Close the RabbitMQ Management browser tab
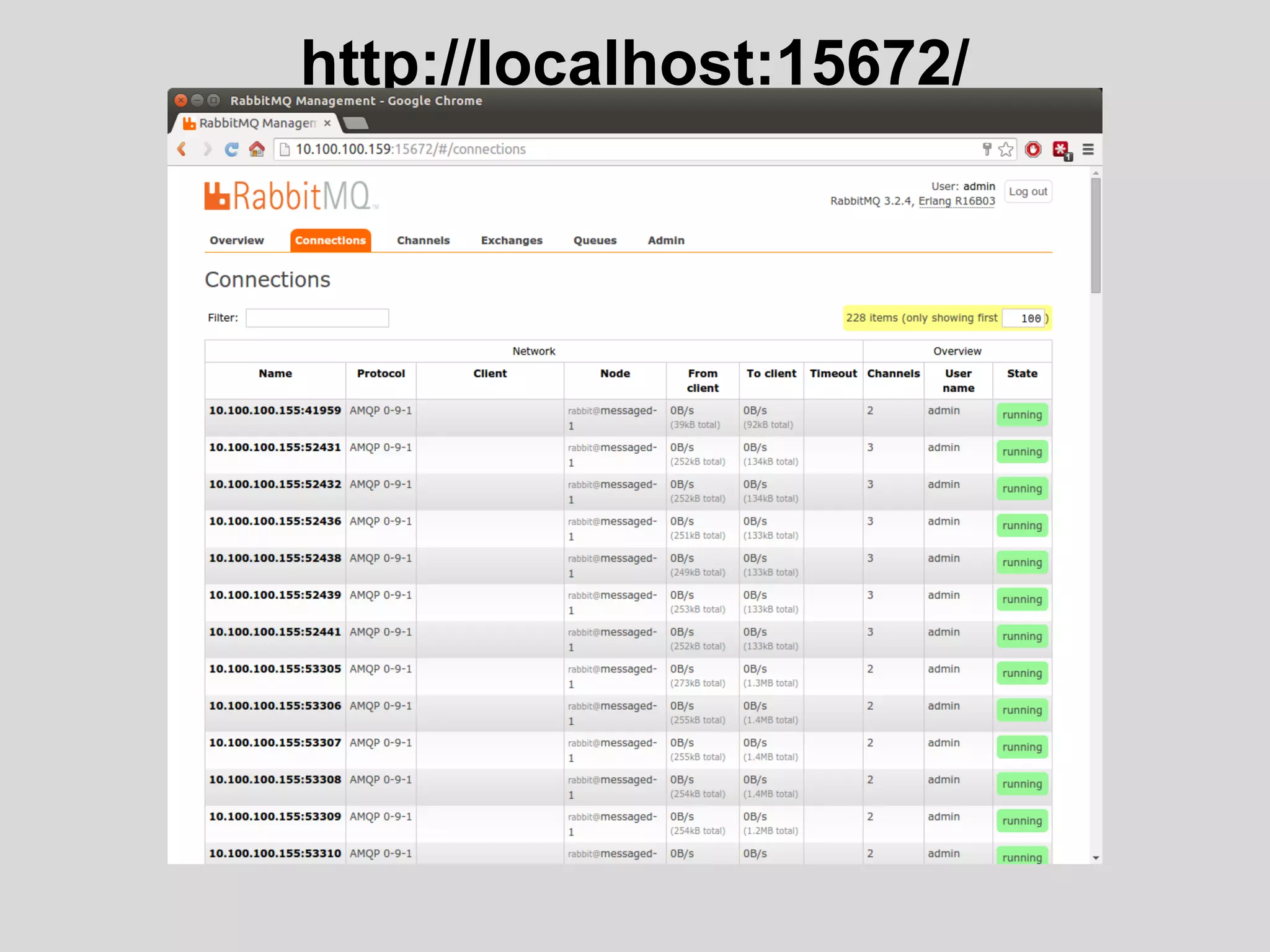The width and height of the screenshot is (1270, 952). pyautogui.click(x=327, y=123)
